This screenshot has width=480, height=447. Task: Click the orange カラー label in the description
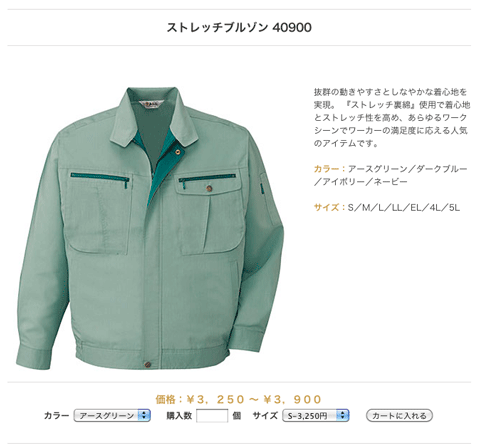326,169
